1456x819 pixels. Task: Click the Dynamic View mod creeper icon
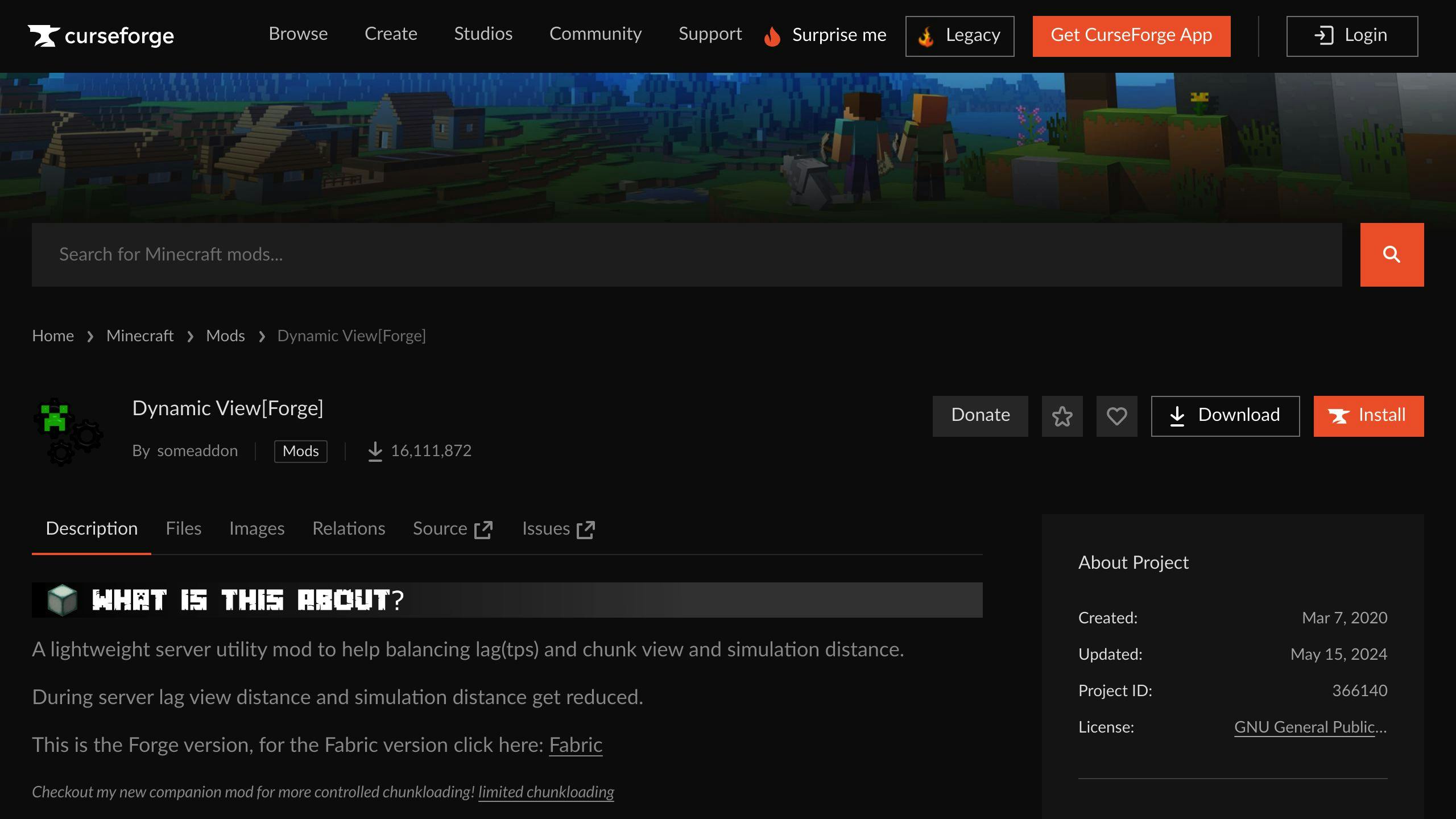pos(68,431)
